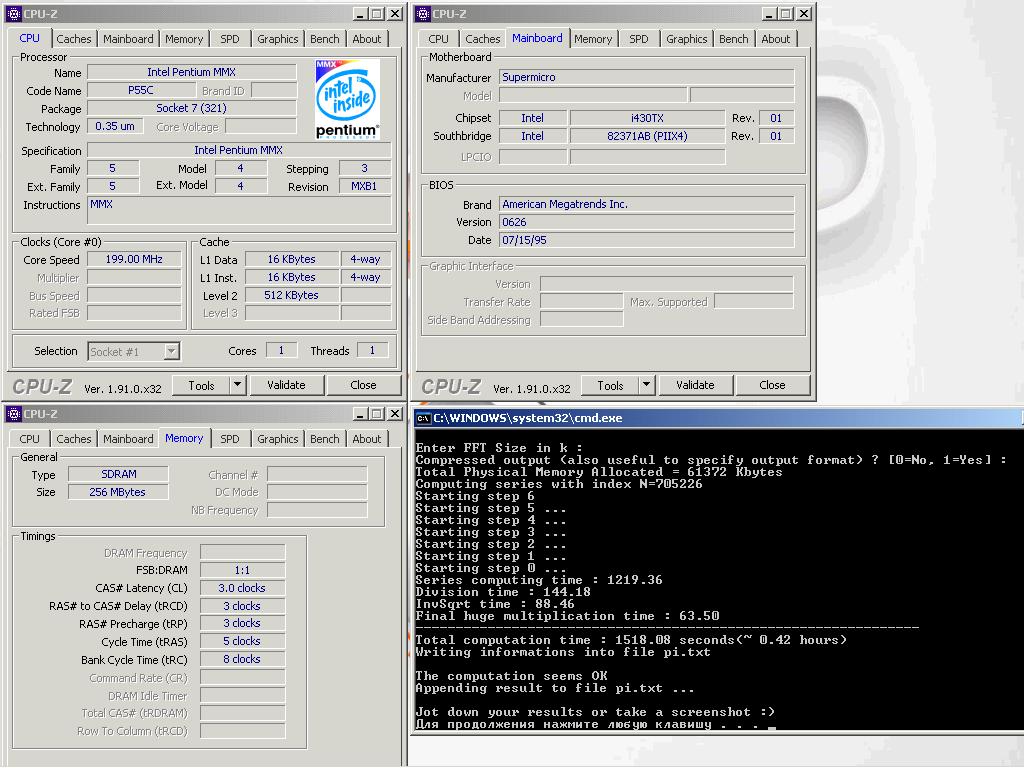Viewport: 1024px width, 768px height.
Task: Click the cmd.exe window title bar
Action: pyautogui.click(x=718, y=419)
